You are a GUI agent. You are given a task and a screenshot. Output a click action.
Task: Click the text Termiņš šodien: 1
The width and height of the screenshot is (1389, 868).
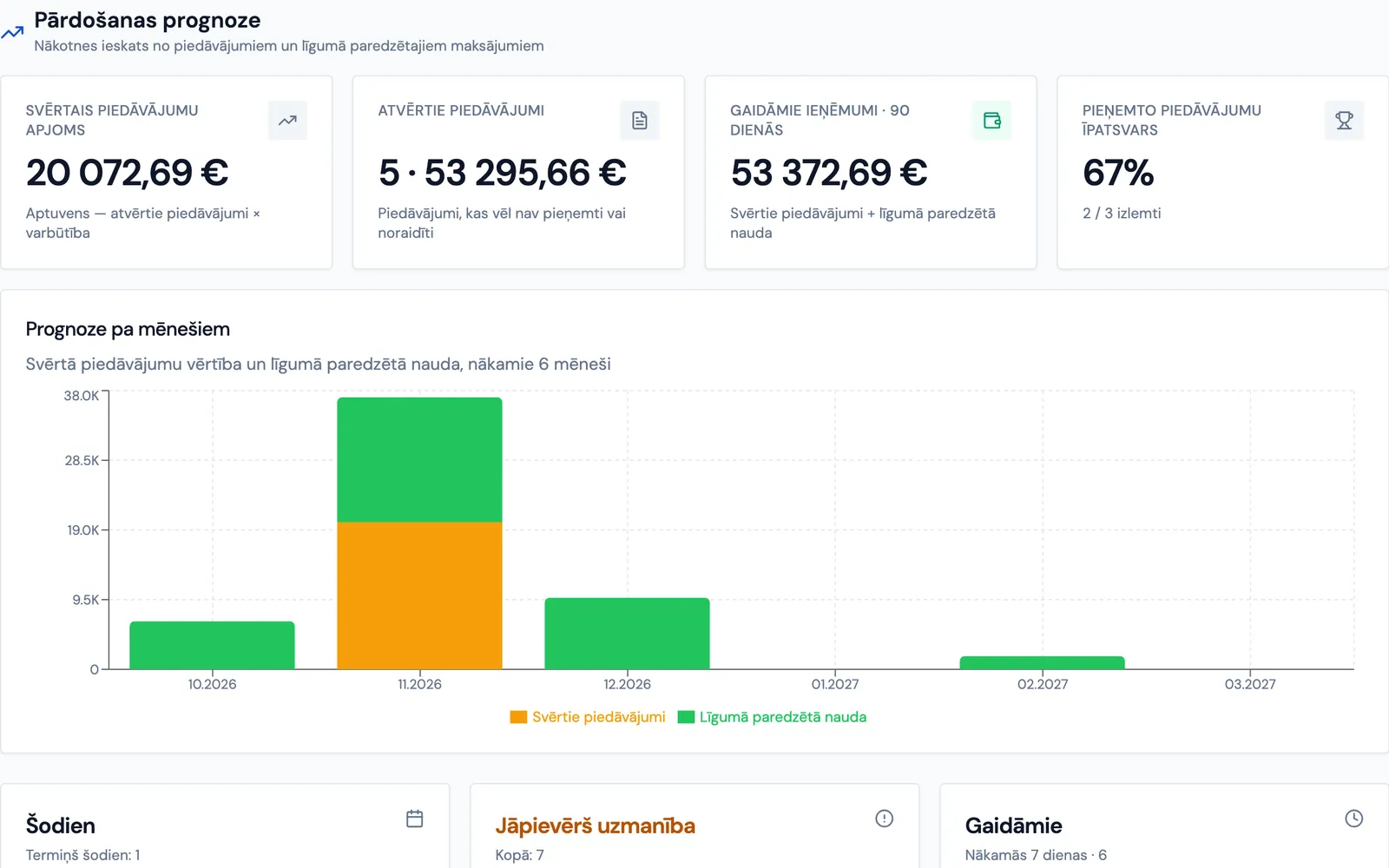[82, 855]
